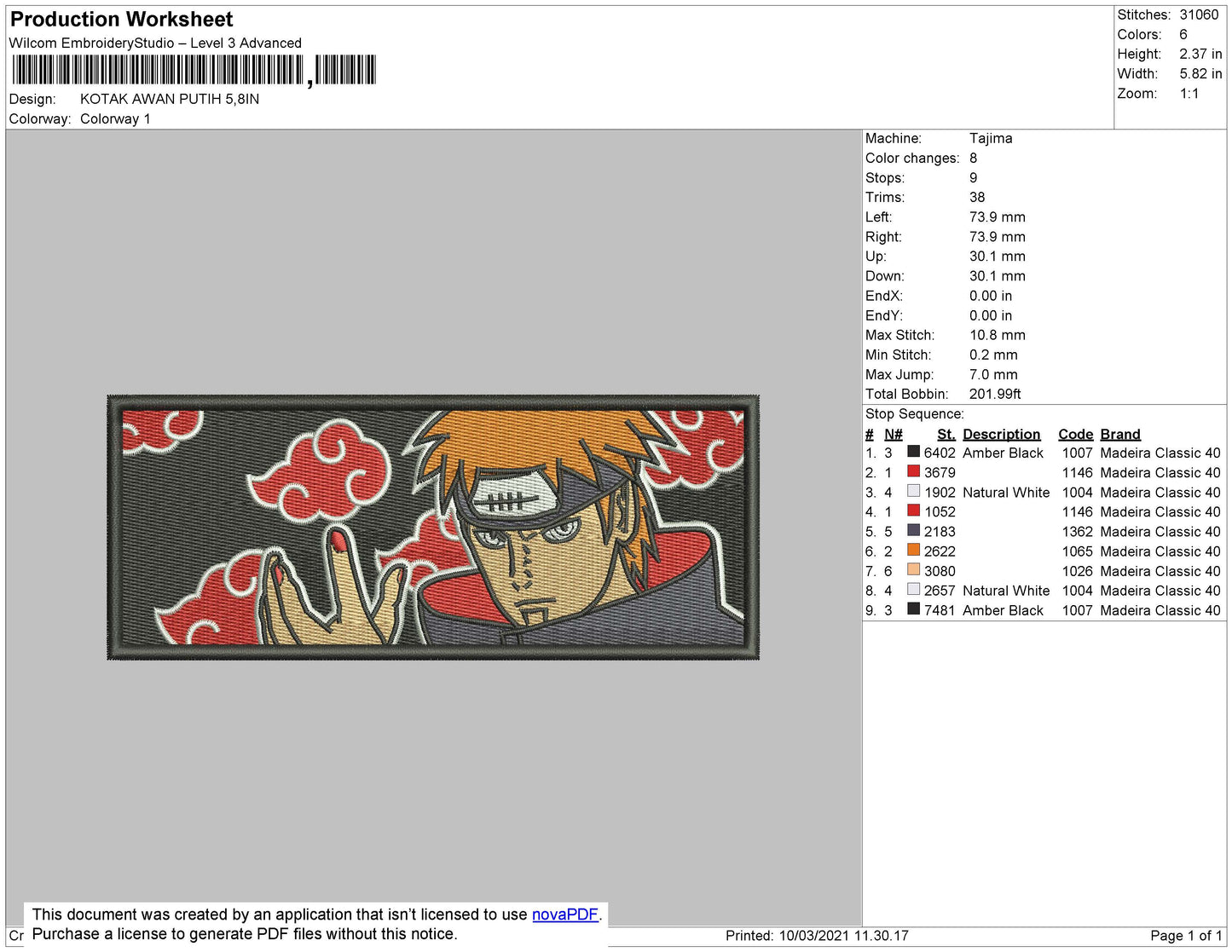Select thread code 1362 in the stop list

click(1078, 531)
